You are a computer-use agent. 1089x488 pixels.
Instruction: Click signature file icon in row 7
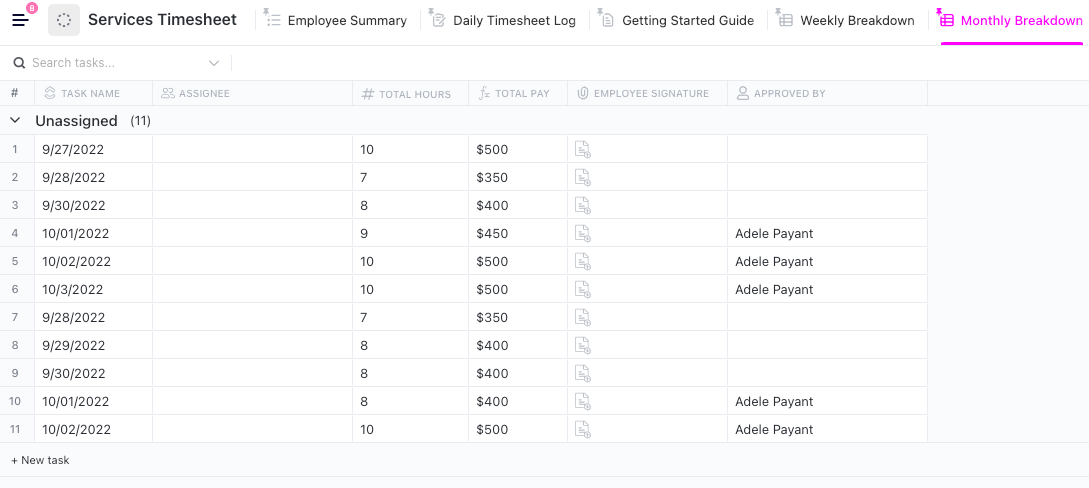(x=582, y=318)
